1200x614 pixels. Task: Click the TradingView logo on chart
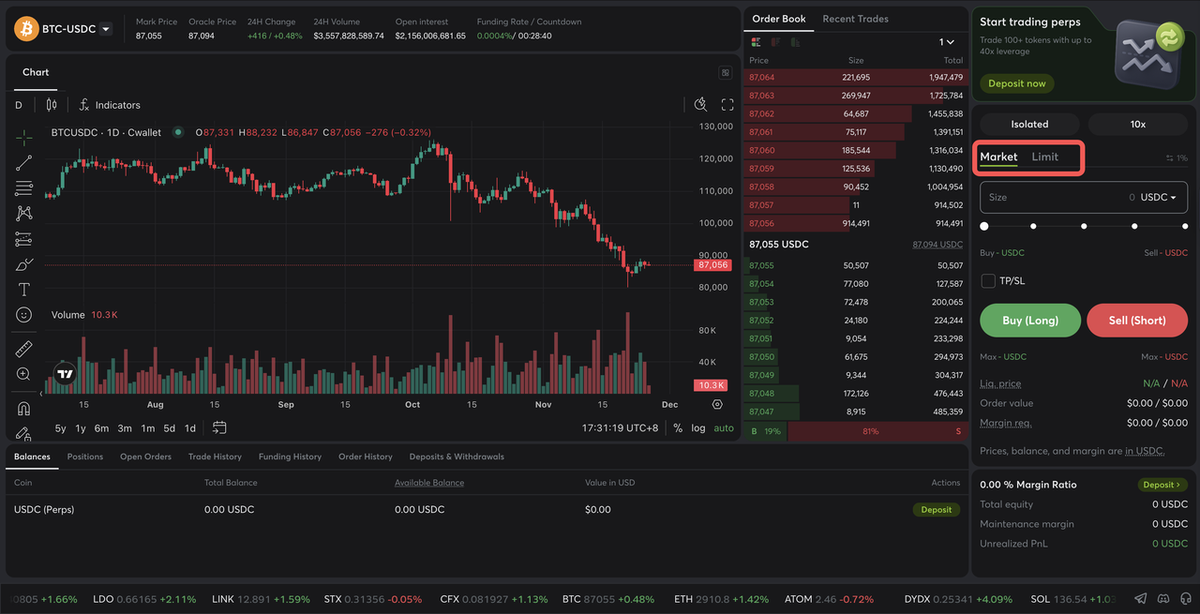click(65, 374)
